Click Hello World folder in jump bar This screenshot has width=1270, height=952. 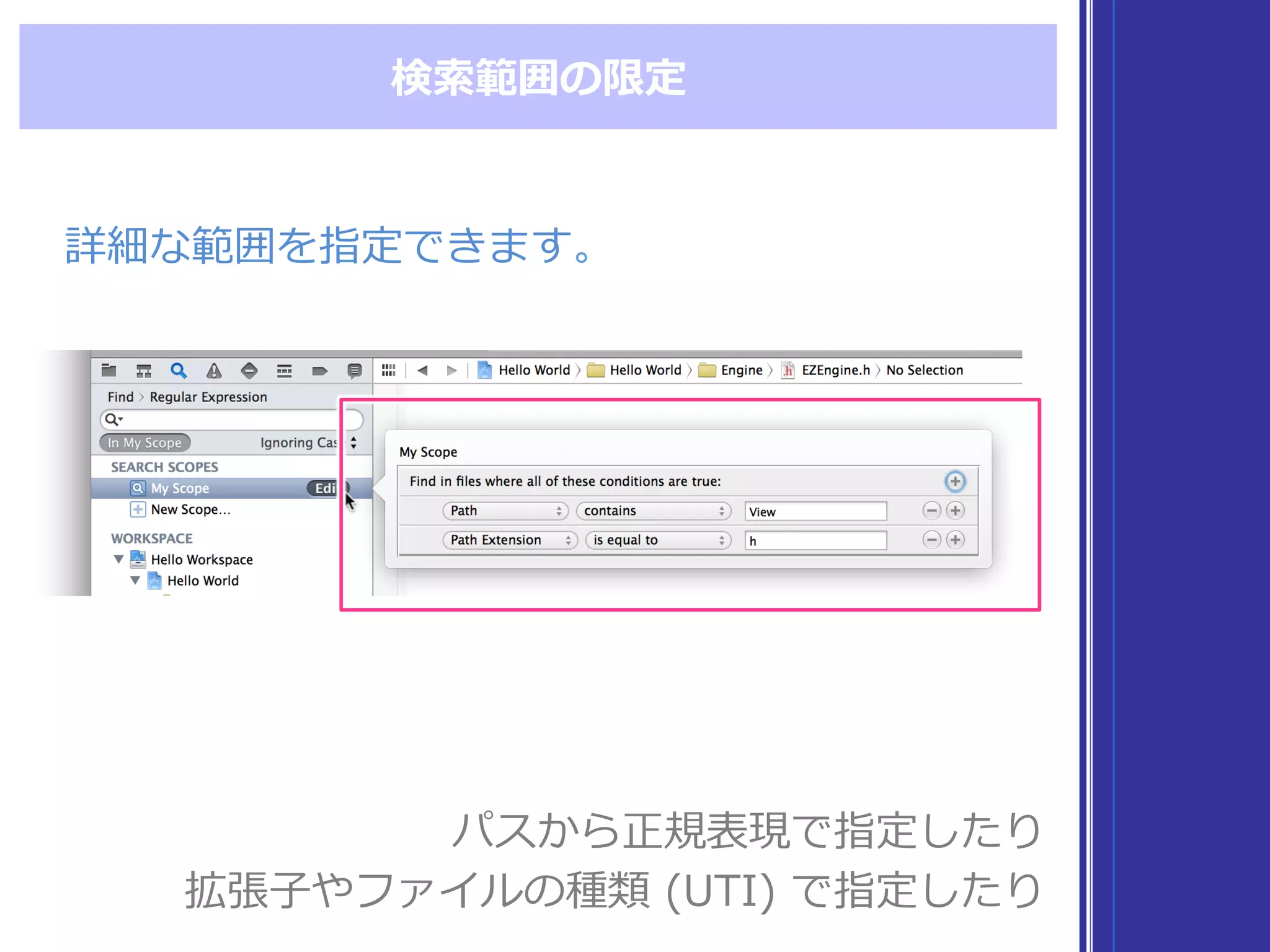(634, 371)
